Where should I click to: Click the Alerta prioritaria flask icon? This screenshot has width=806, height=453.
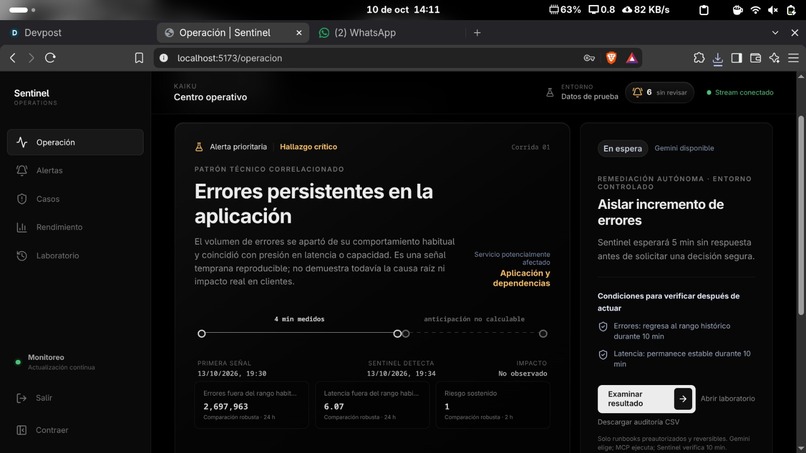(x=199, y=147)
